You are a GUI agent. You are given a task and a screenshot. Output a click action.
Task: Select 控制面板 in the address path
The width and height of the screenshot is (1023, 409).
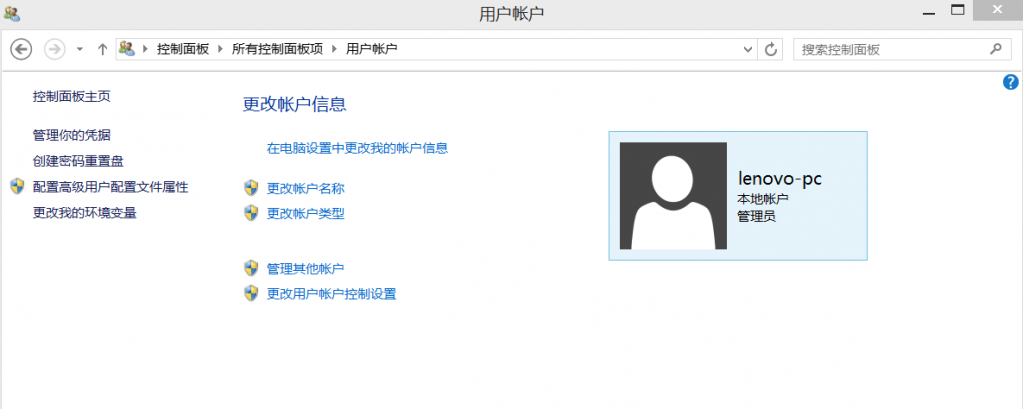point(183,49)
